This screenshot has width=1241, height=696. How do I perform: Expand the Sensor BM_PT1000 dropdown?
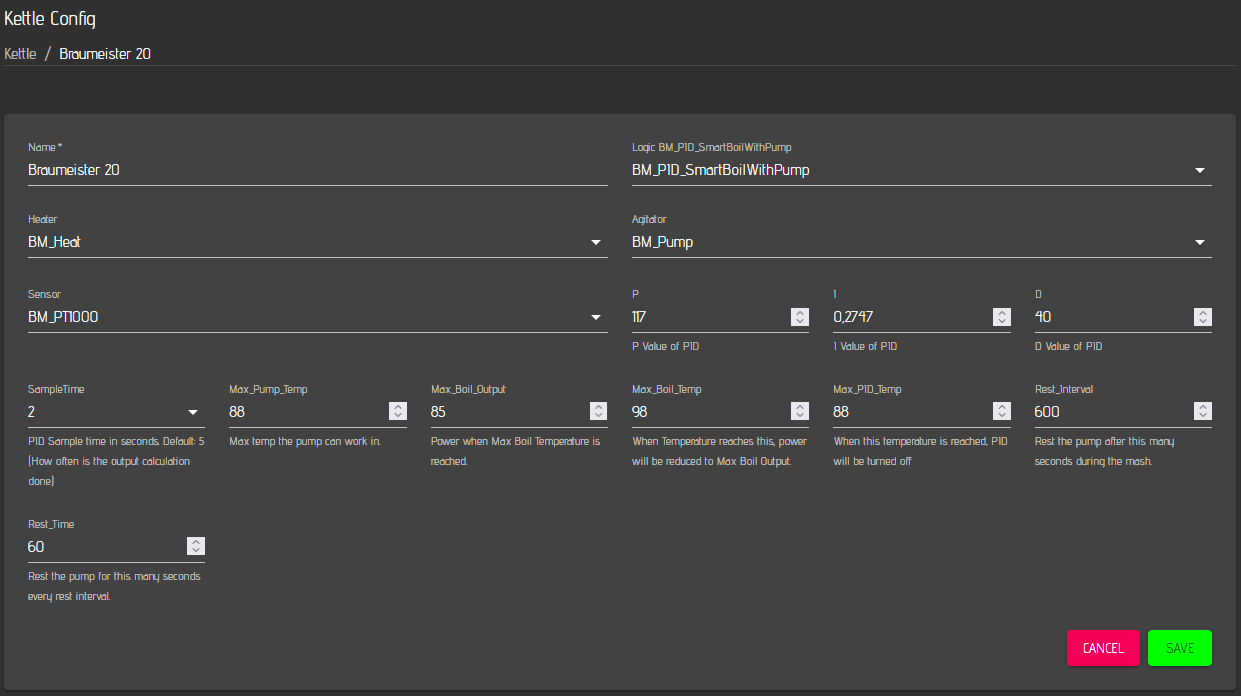pyautogui.click(x=596, y=317)
